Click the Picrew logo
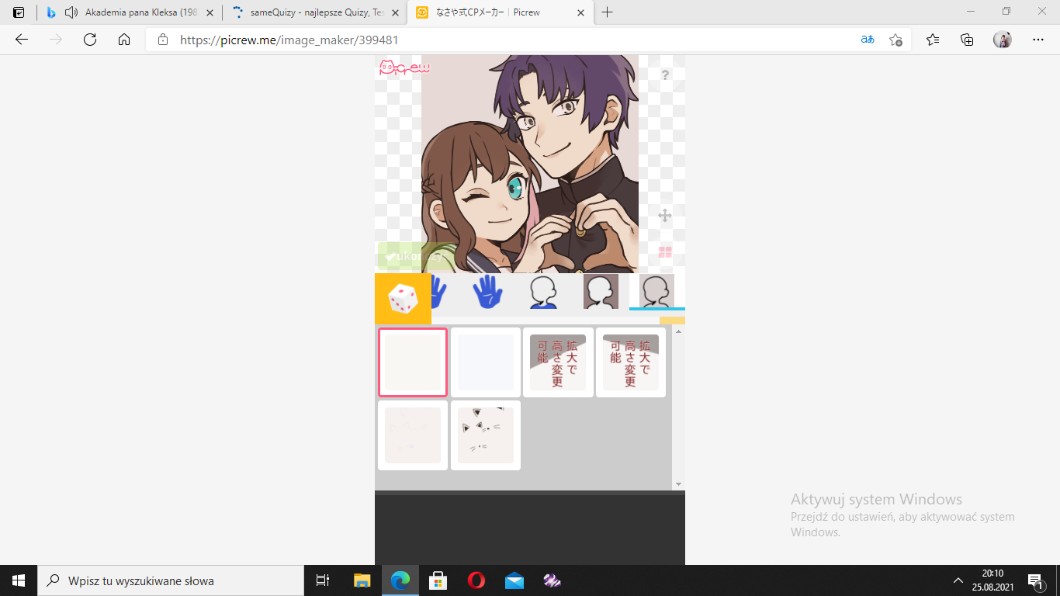This screenshot has height=596, width=1060. pos(404,69)
